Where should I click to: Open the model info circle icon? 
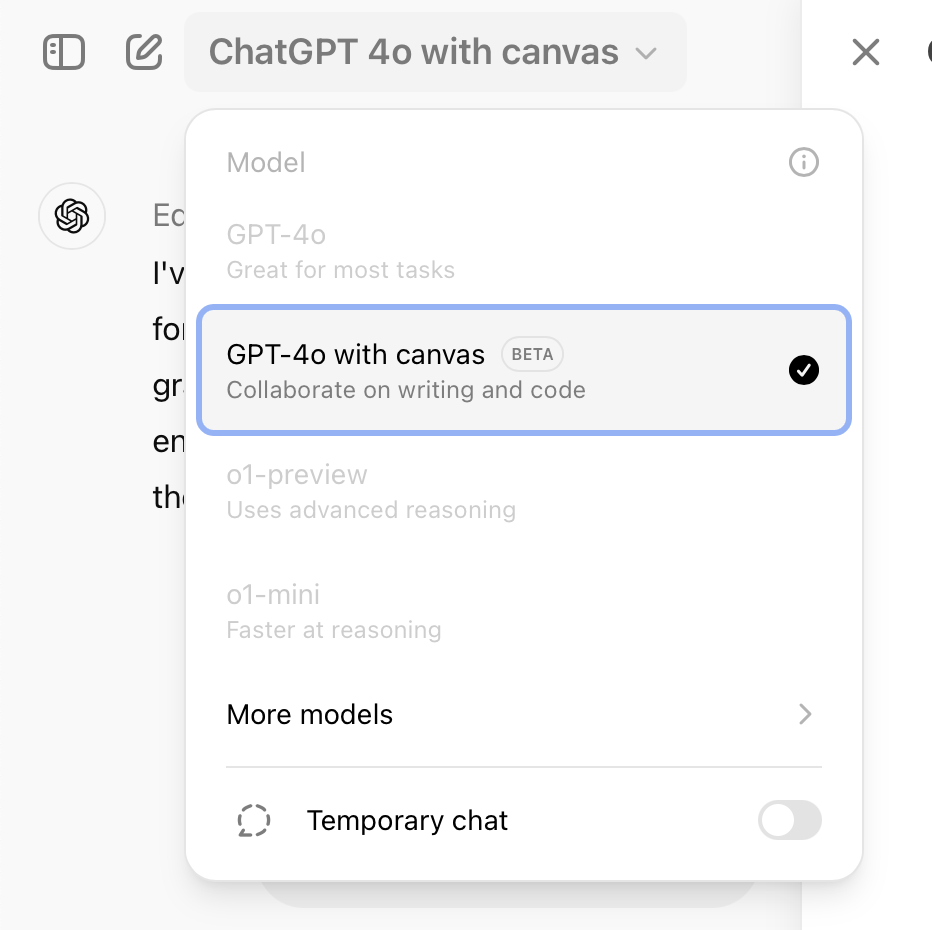pyautogui.click(x=804, y=162)
